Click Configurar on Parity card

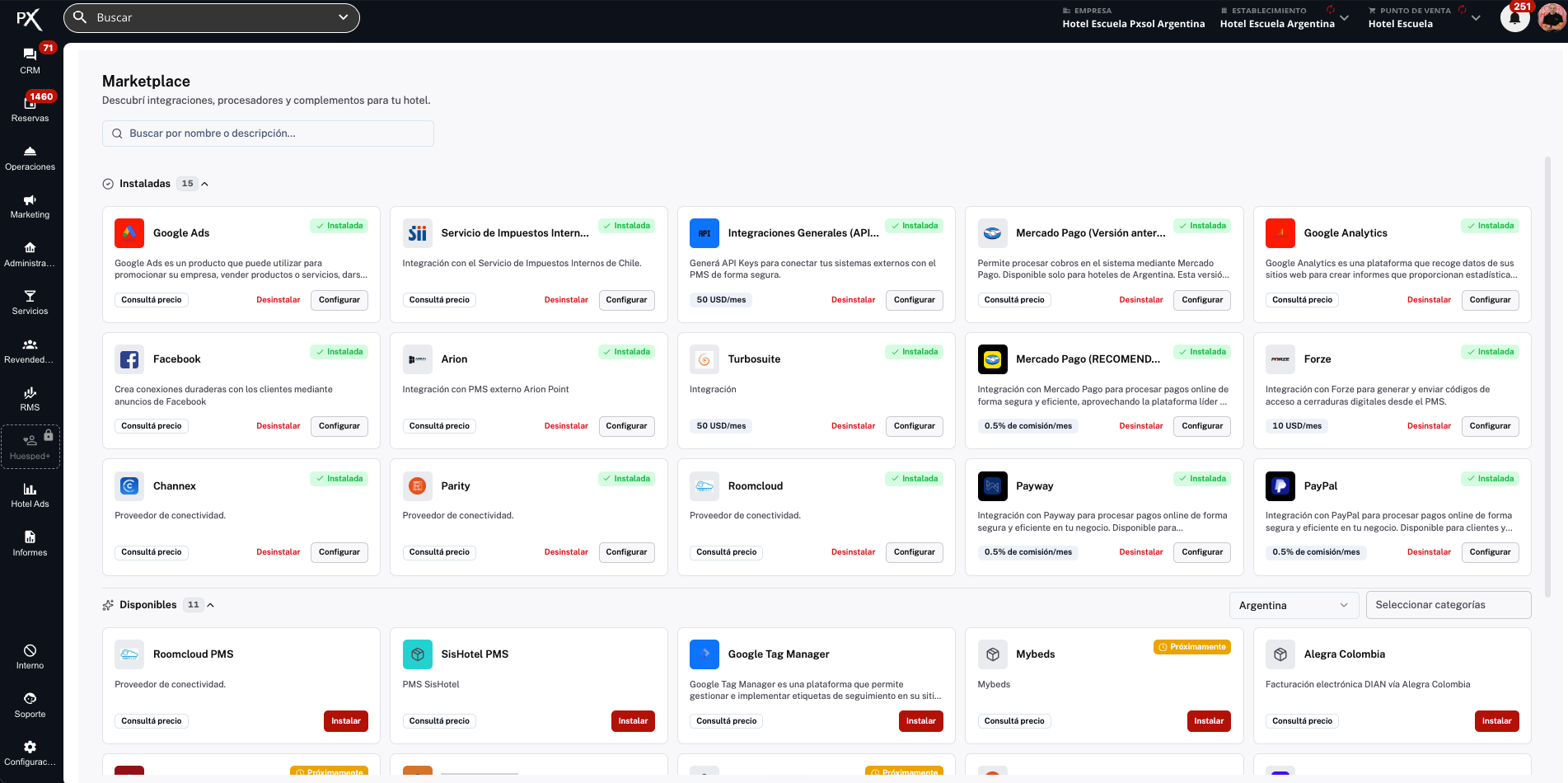(627, 552)
